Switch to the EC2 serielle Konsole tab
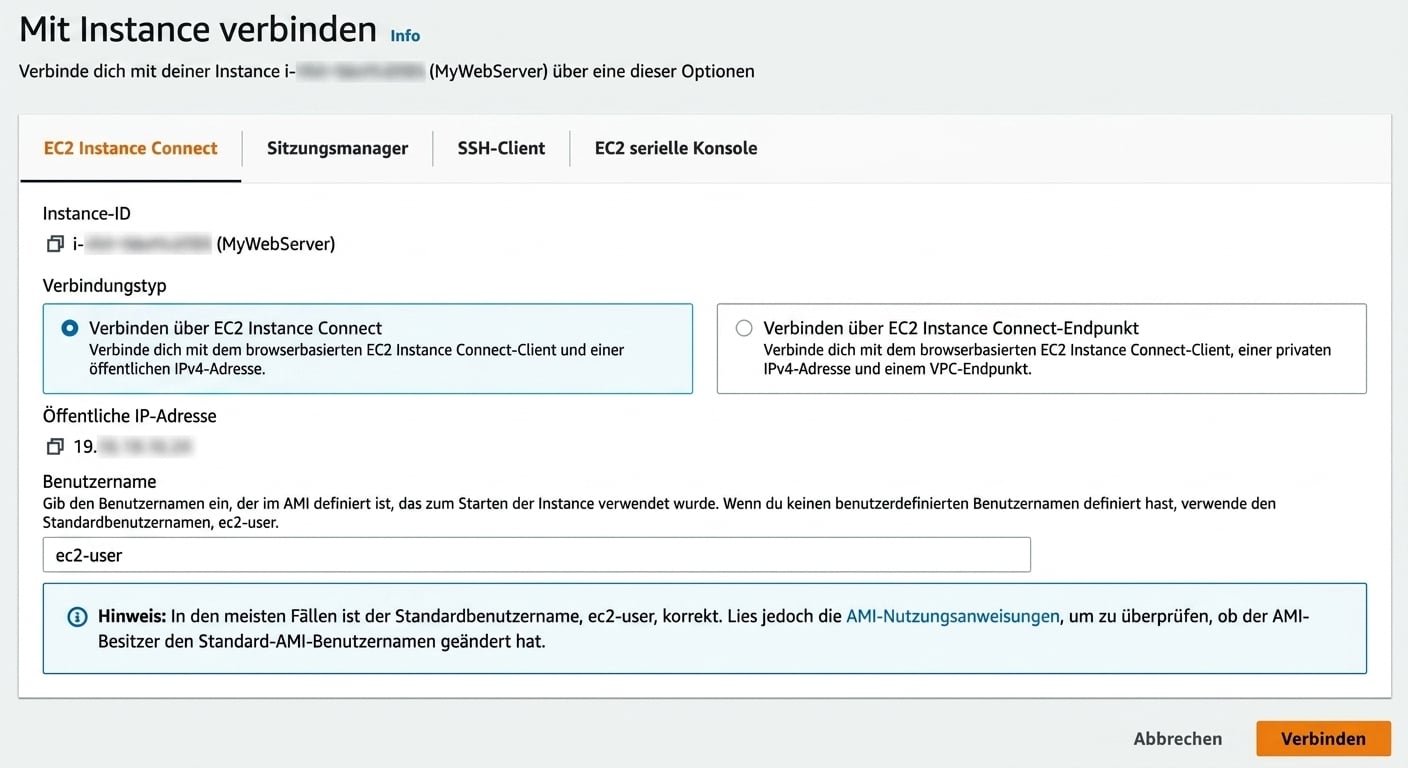 click(x=675, y=148)
